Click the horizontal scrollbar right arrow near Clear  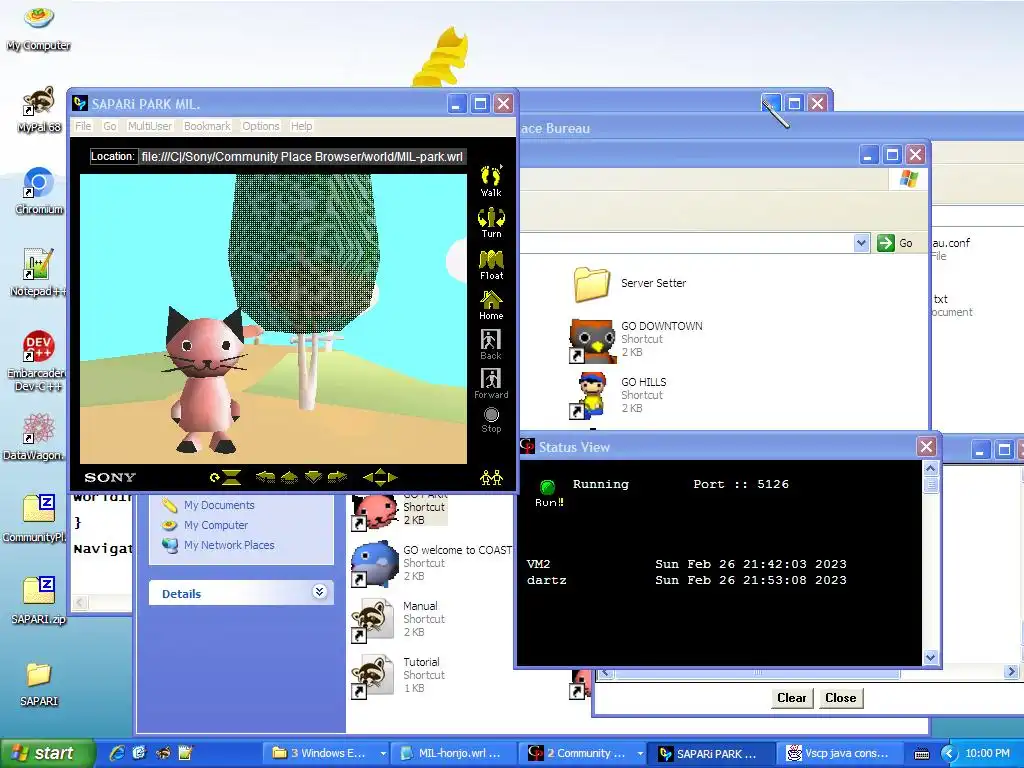click(1011, 671)
